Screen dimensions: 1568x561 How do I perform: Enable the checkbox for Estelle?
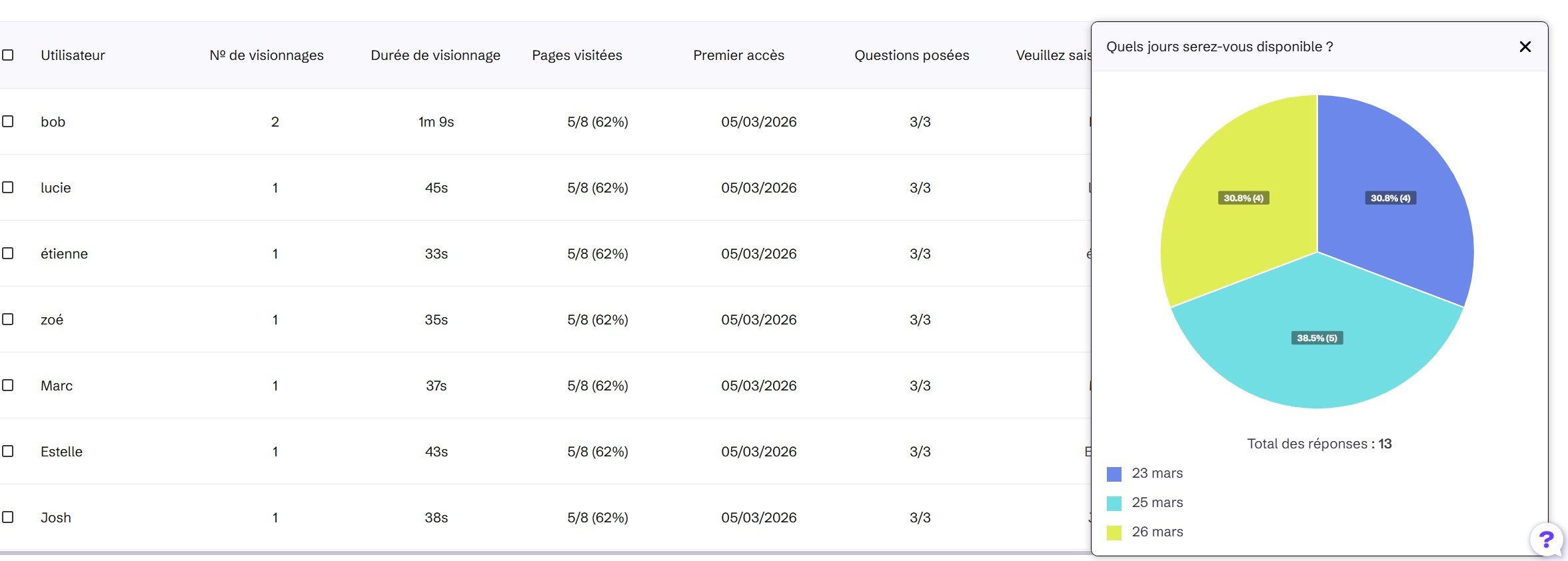pyautogui.click(x=8, y=451)
